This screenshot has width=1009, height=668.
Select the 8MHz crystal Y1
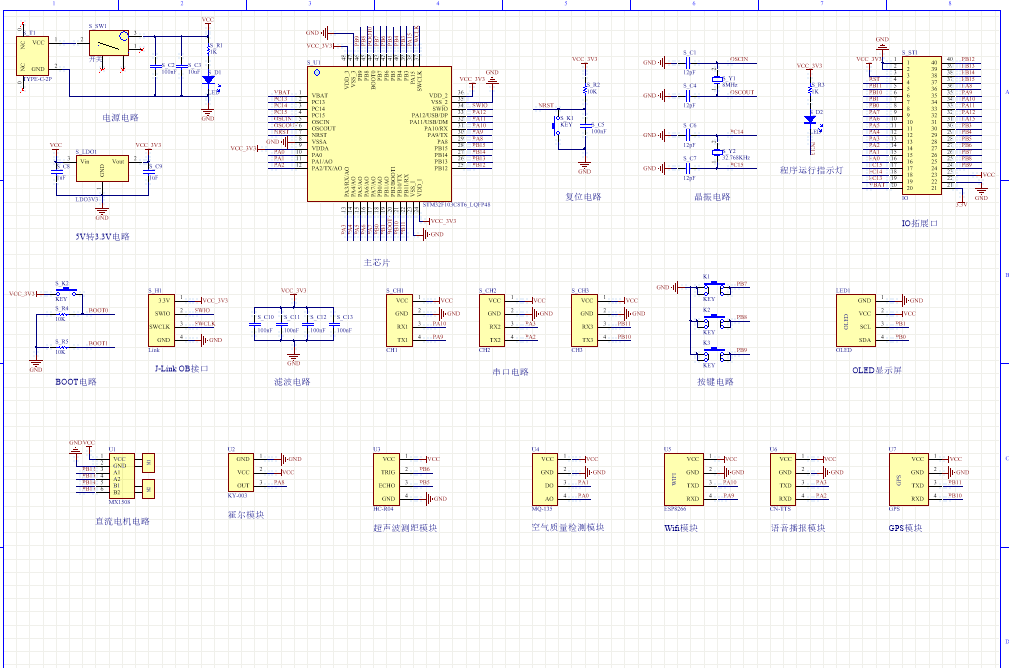(717, 80)
